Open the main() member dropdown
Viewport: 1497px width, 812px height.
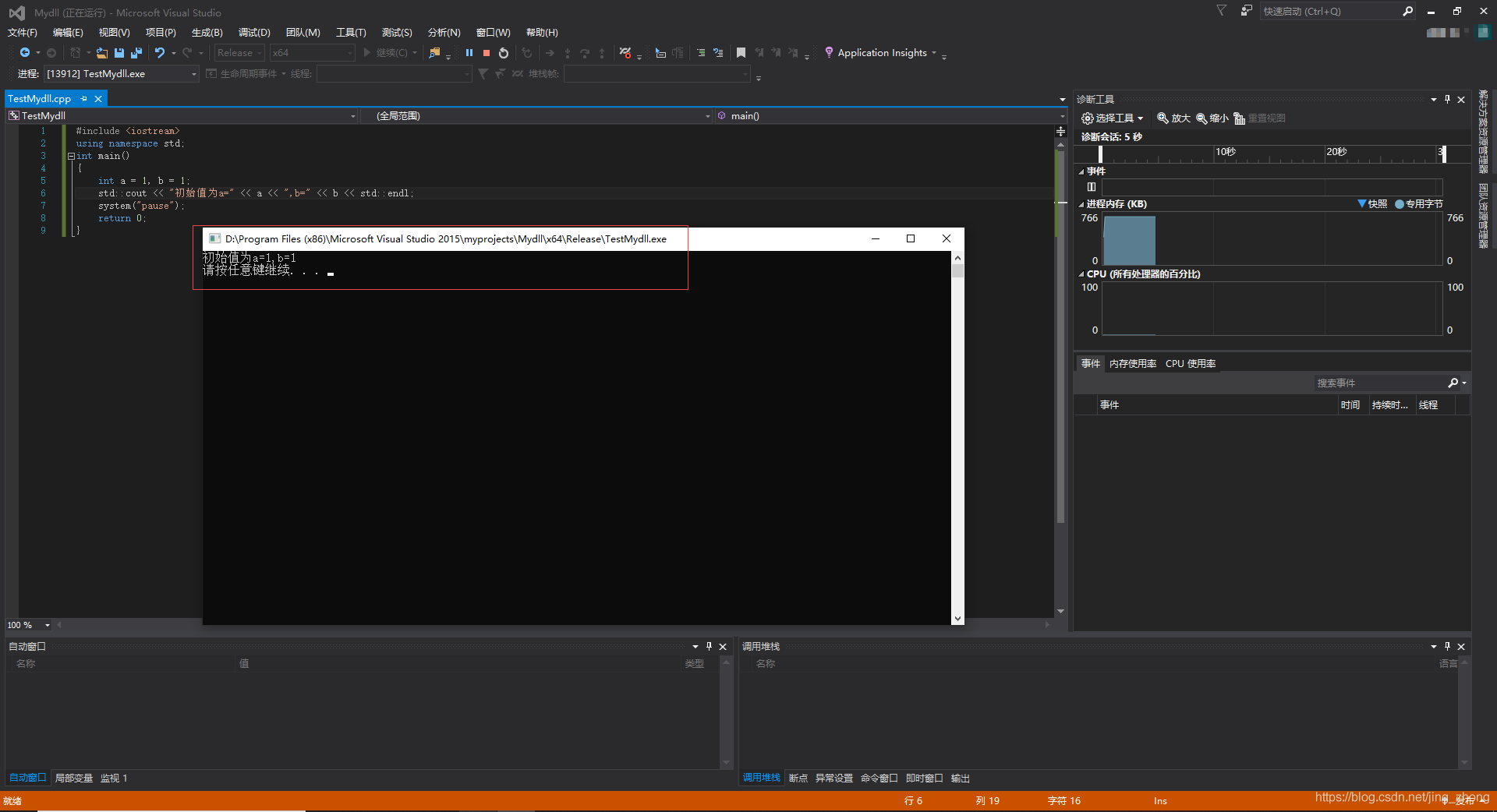pos(890,115)
